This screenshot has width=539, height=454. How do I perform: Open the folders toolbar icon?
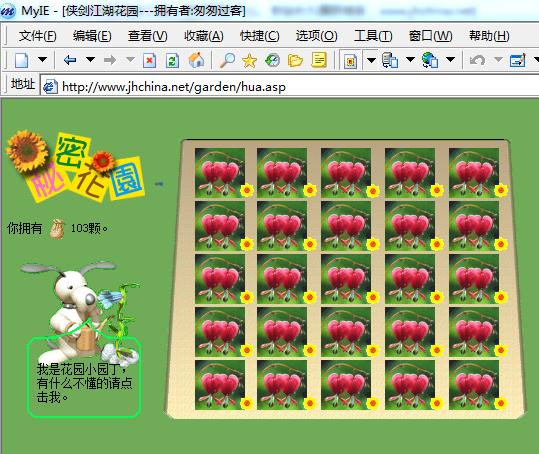click(295, 60)
